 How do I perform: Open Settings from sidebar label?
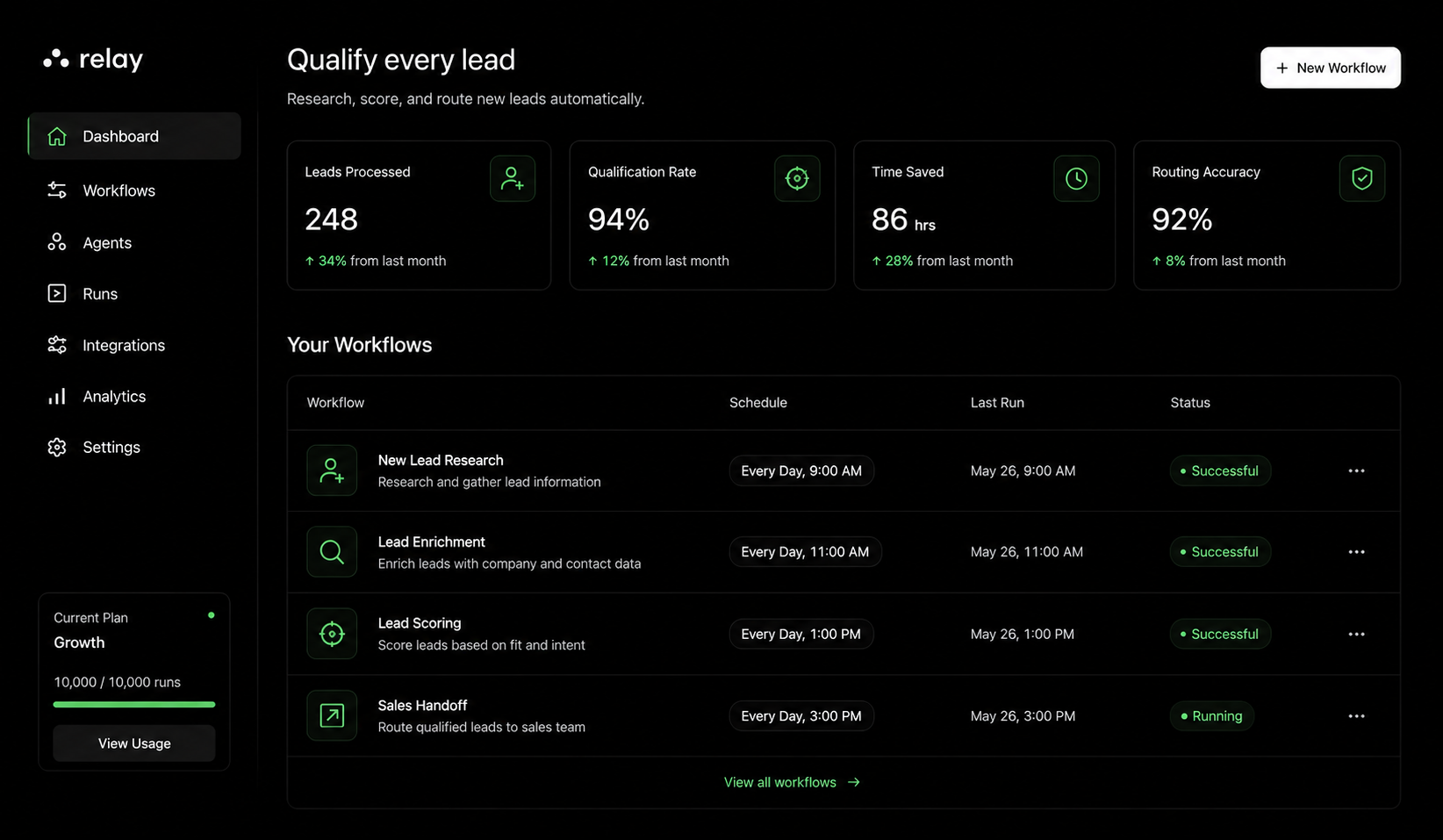(111, 448)
